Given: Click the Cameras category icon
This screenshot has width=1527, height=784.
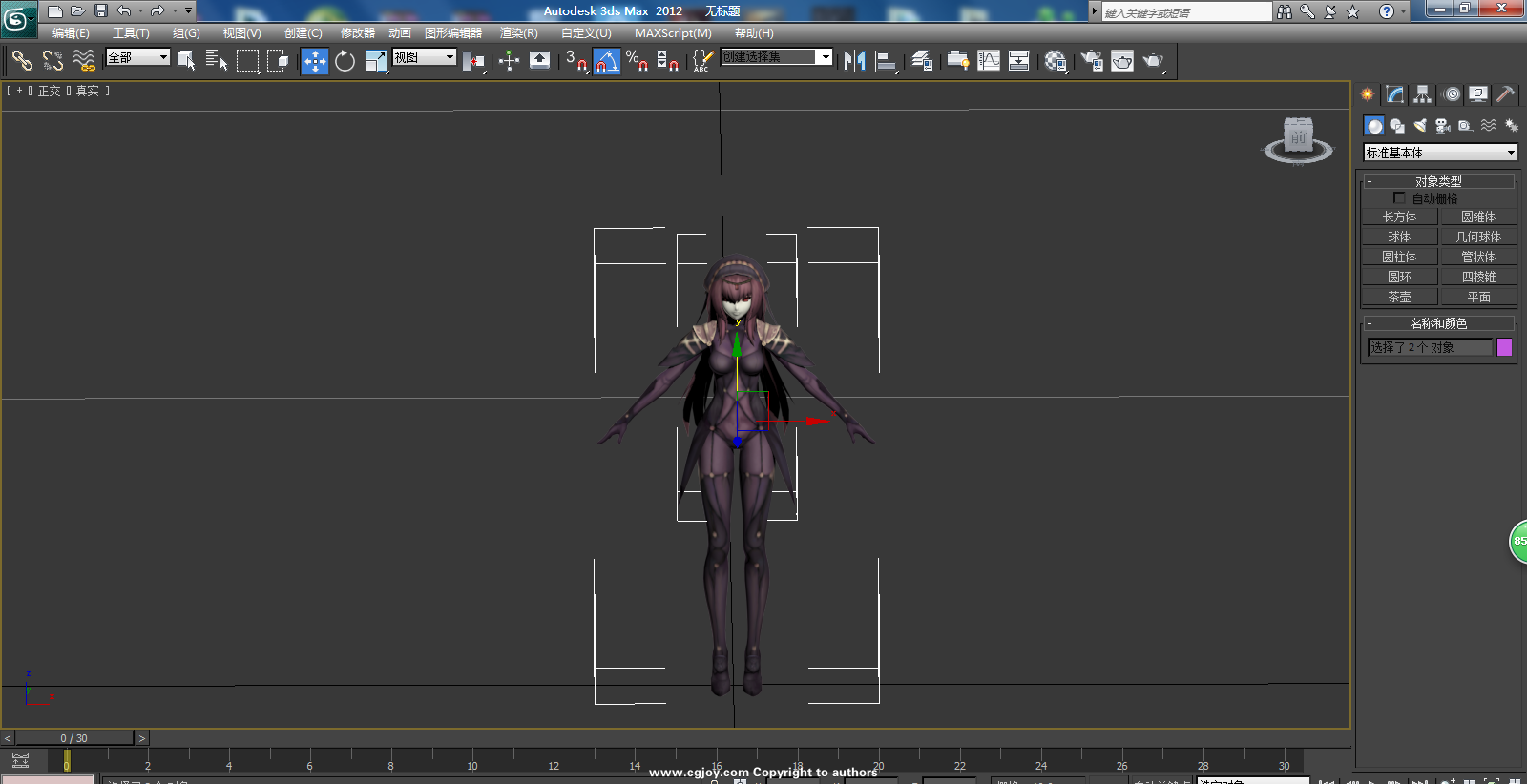Looking at the screenshot, I should tap(1443, 126).
